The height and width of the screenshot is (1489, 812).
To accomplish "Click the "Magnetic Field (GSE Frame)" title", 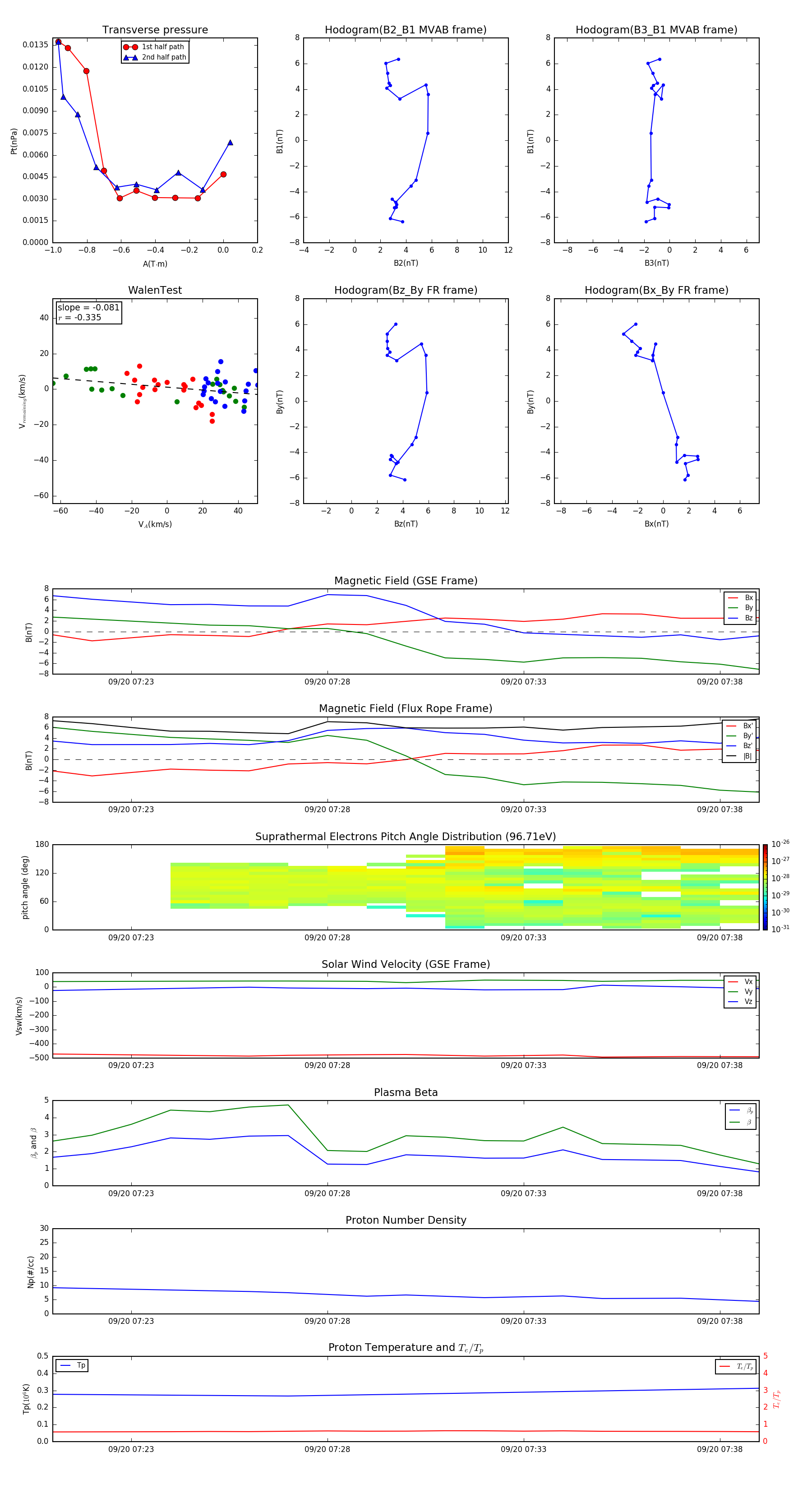I will click(406, 581).
